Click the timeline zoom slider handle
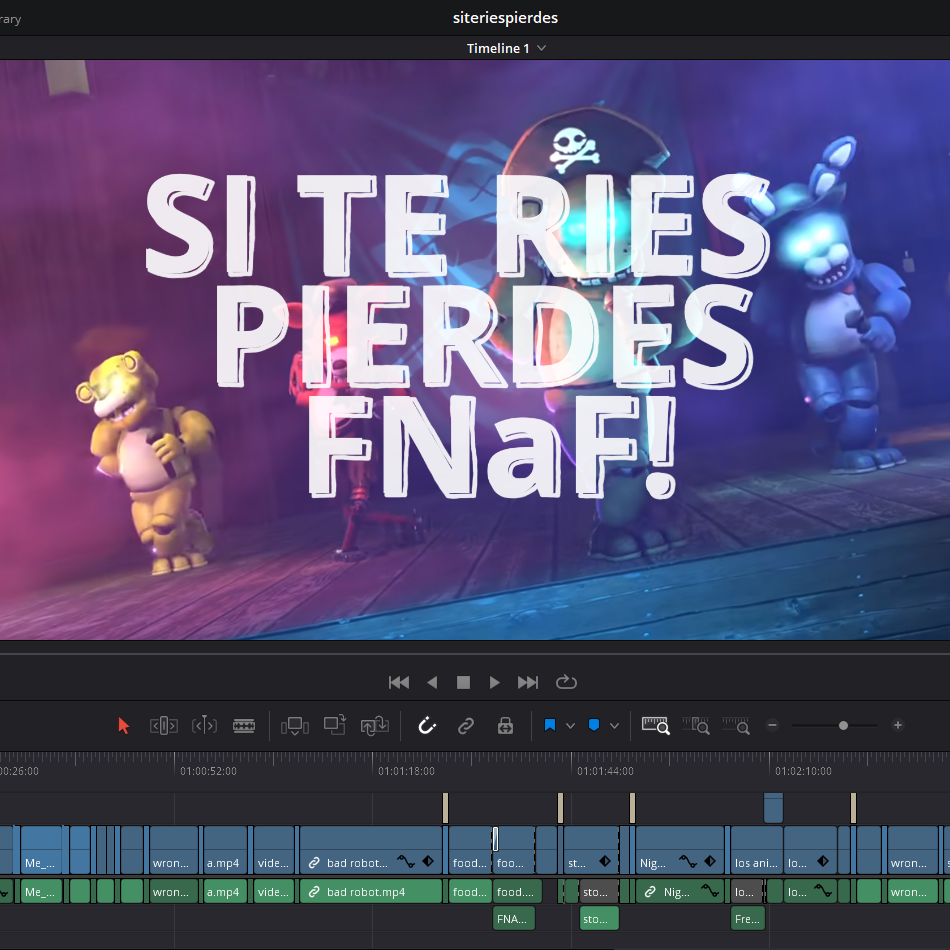The image size is (950, 950). pos(844,726)
